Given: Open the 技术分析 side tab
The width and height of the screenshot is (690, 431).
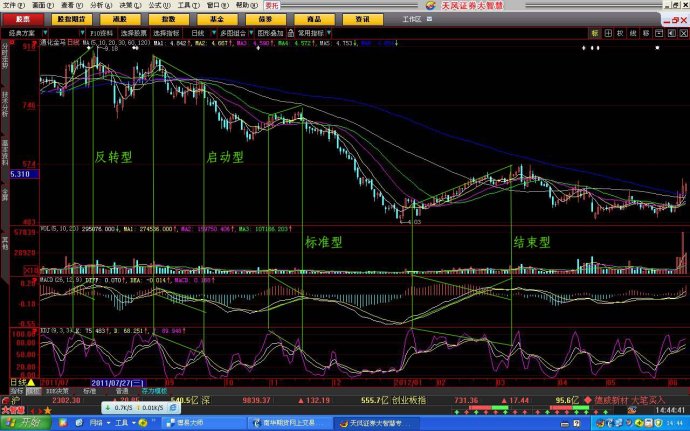Looking at the screenshot, I should coord(5,104).
